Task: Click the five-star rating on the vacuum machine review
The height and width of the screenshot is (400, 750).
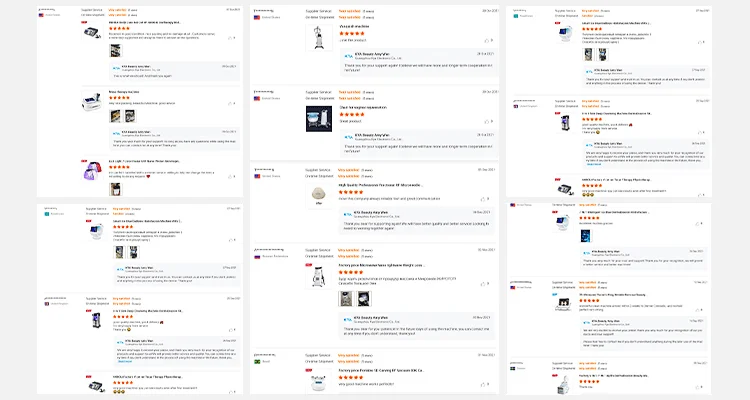Action: coord(352,33)
